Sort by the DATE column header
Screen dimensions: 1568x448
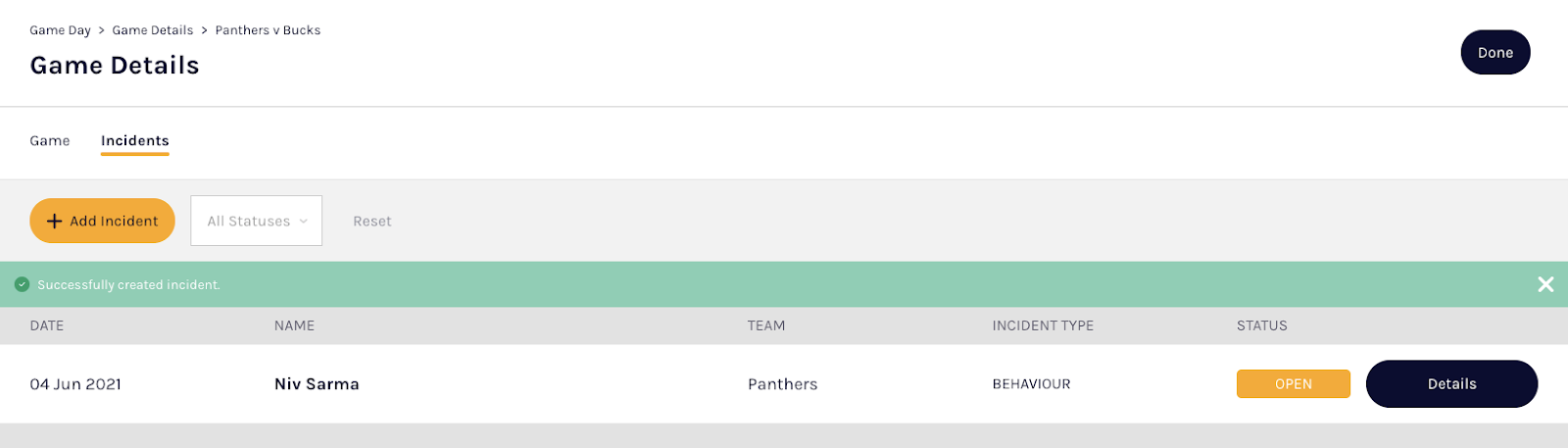47,325
